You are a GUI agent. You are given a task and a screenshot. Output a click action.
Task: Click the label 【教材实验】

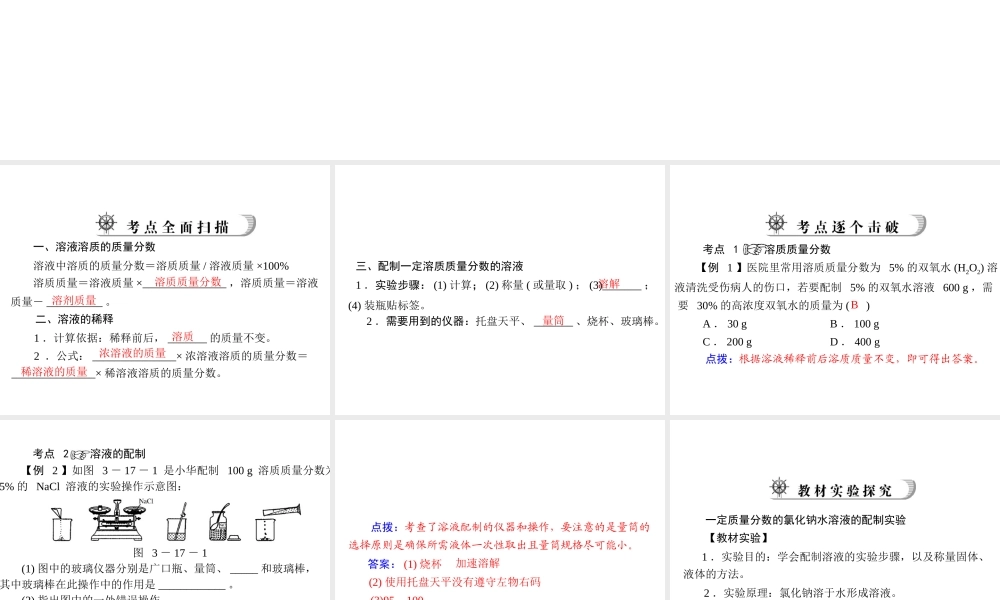(x=737, y=538)
